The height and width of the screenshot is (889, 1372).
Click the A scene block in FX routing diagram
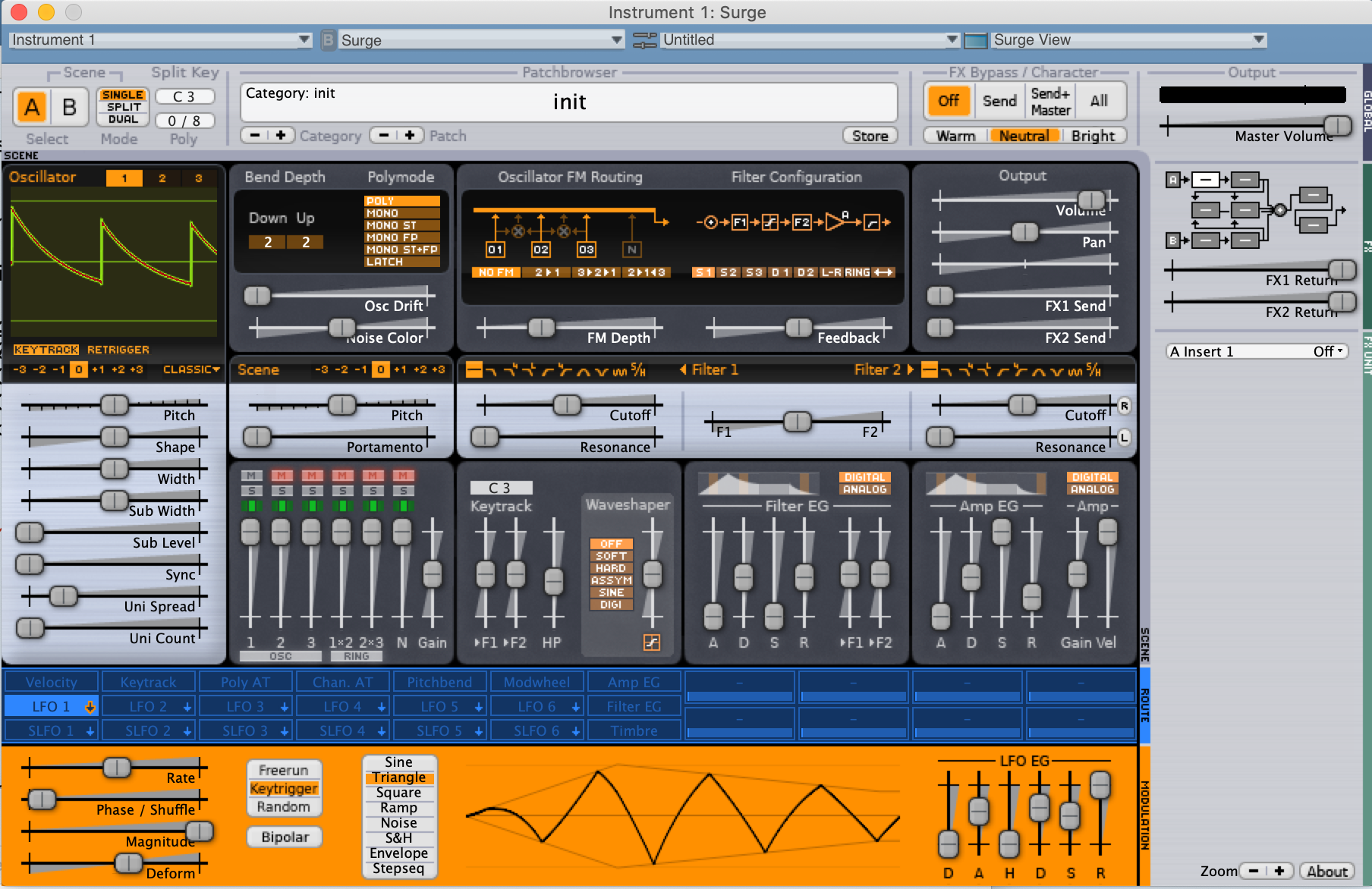point(1173,180)
